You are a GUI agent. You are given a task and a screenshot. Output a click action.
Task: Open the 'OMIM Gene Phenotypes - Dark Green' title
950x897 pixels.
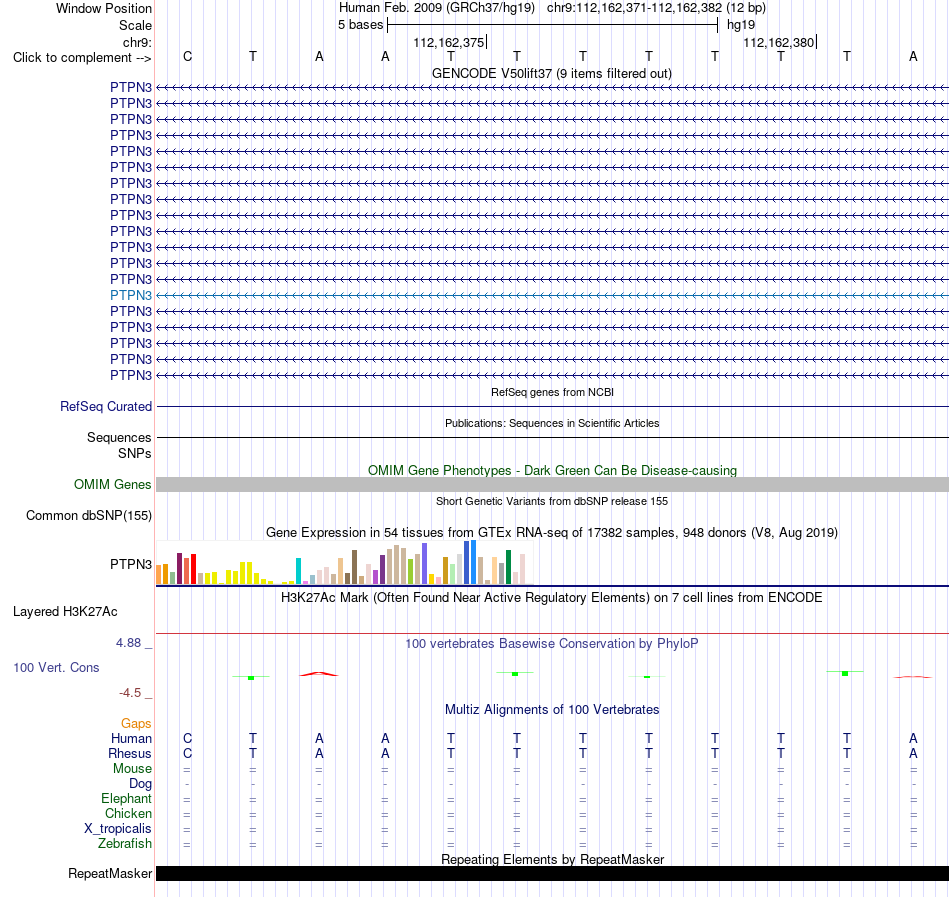(552, 471)
